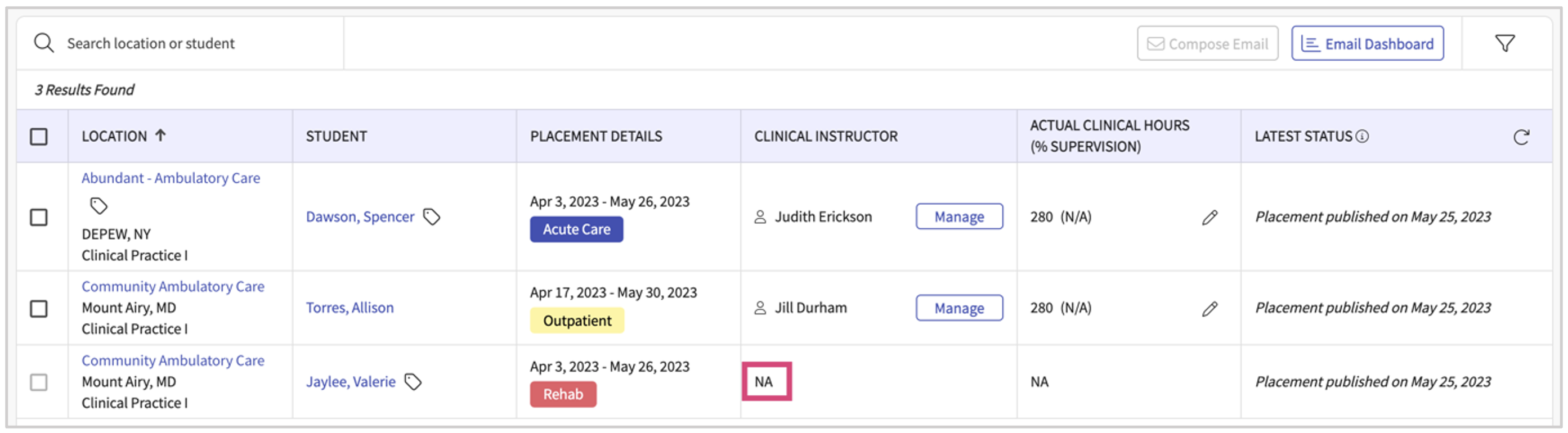This screenshot has height=433, width=1568.
Task: Click the tag icon under Abundant - Ambulatory Care
Action: 98,206
